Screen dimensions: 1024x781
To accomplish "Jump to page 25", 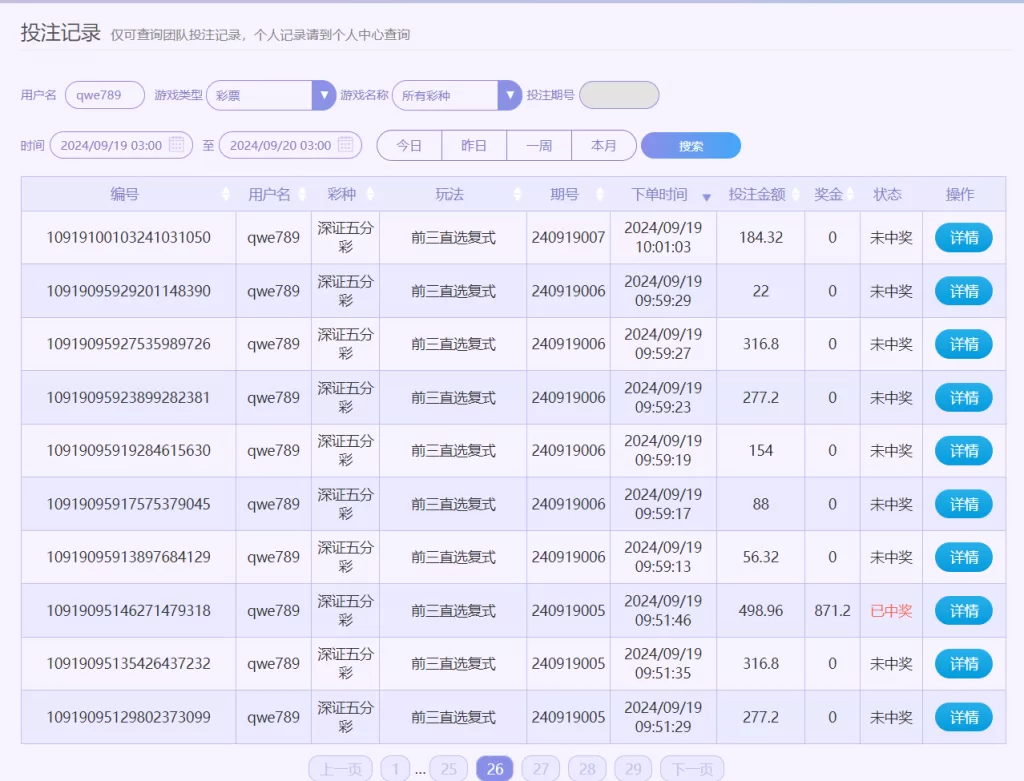I will 449,769.
